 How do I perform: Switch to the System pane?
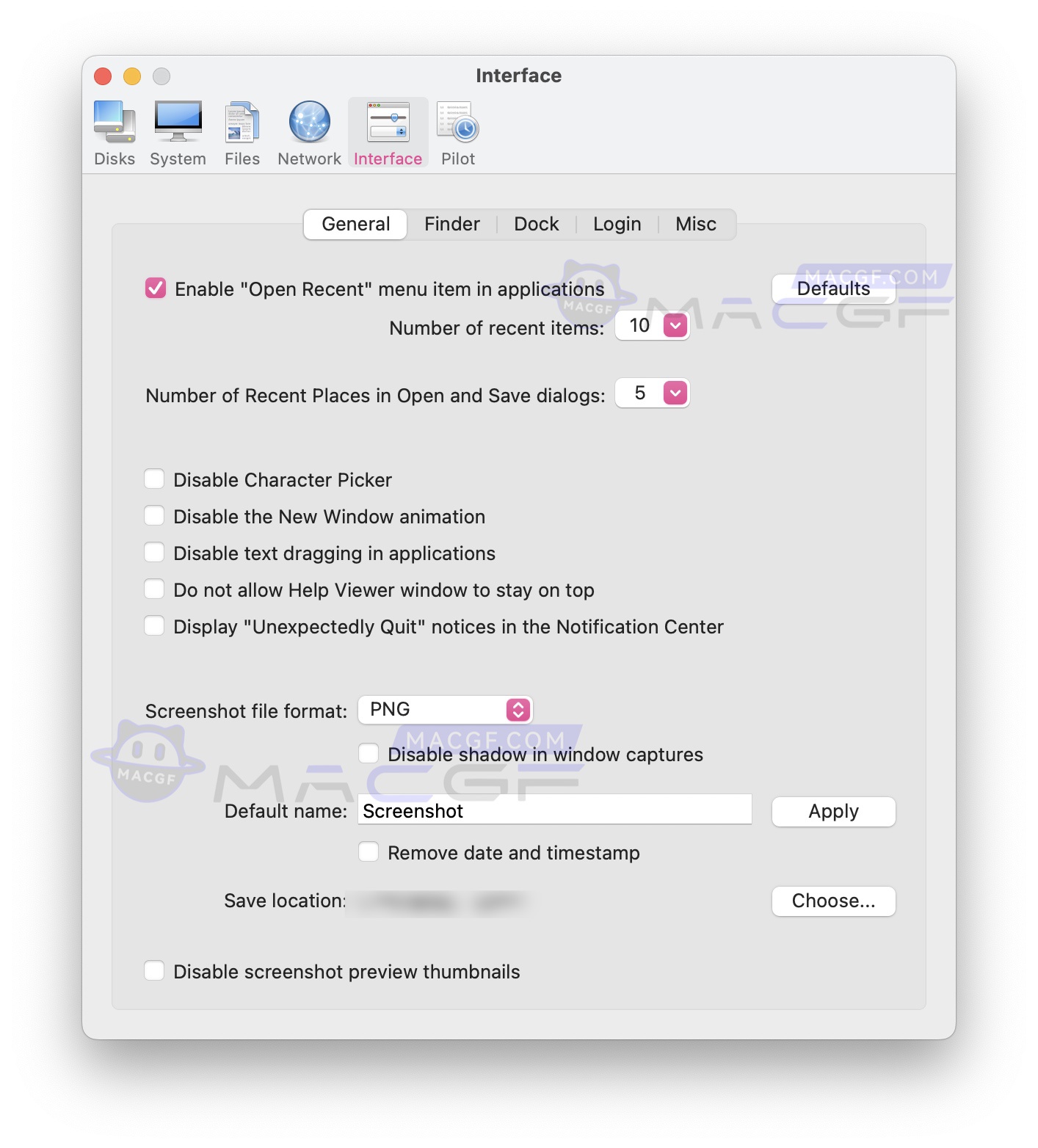(x=178, y=132)
